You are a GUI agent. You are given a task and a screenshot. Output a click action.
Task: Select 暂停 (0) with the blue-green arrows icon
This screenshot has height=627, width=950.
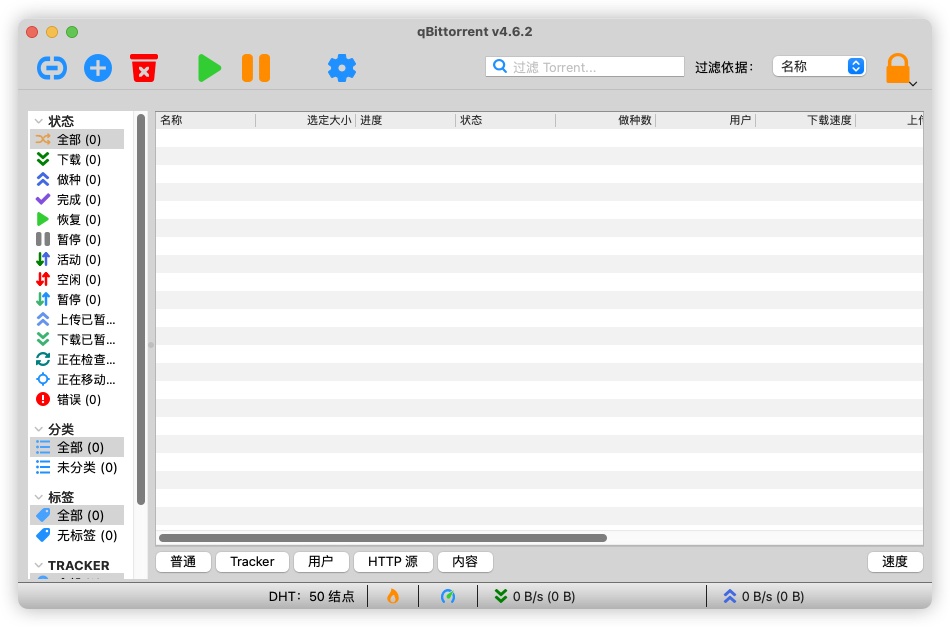point(77,299)
